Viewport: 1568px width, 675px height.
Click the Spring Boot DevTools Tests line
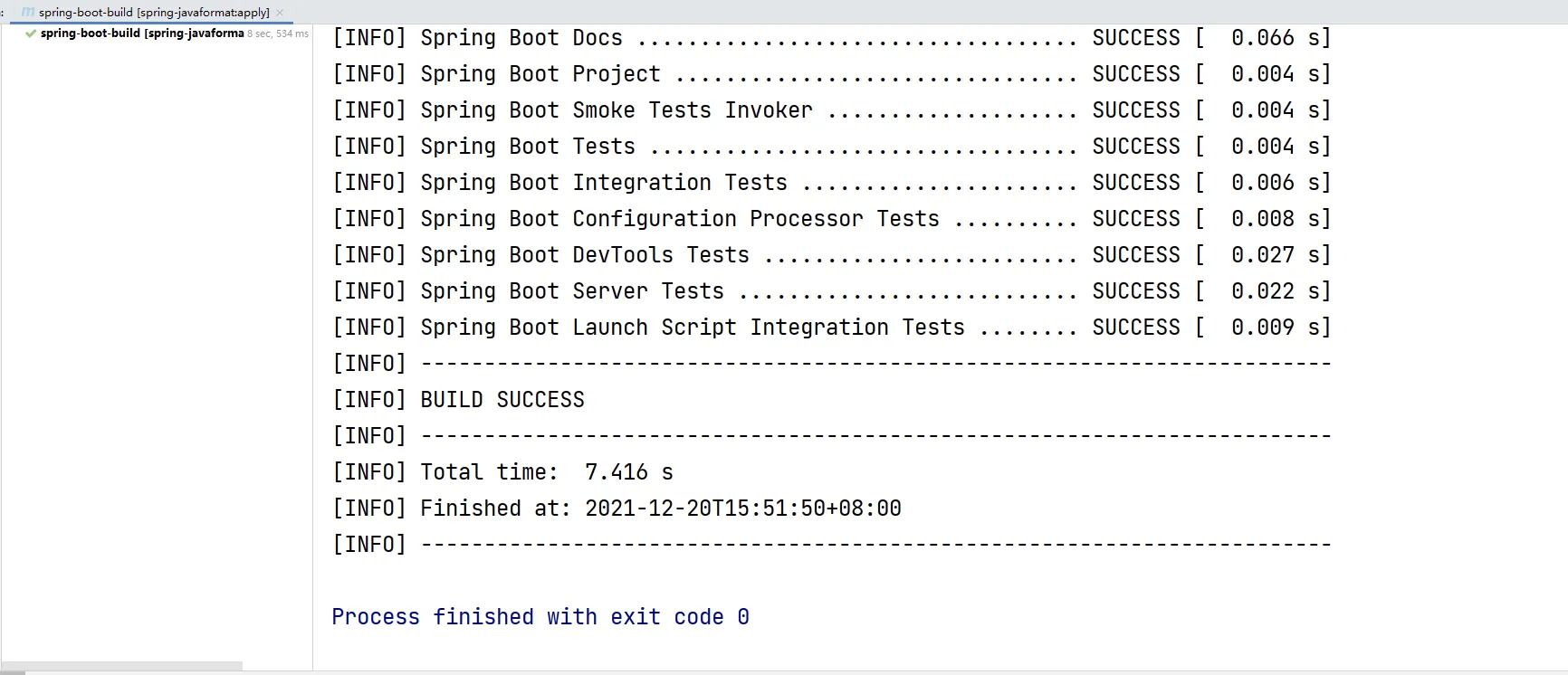click(831, 255)
